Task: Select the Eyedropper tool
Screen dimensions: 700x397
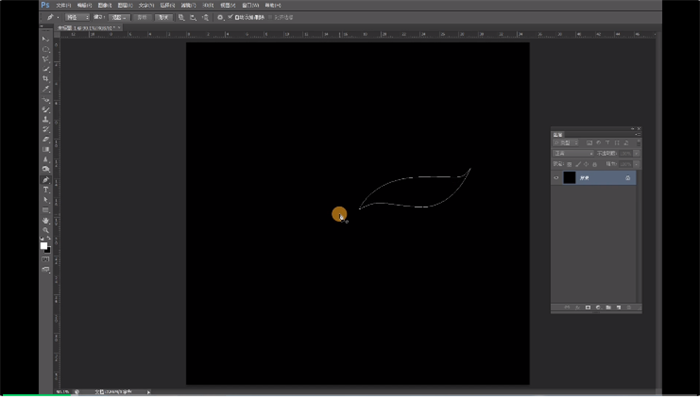Action: pos(46,89)
